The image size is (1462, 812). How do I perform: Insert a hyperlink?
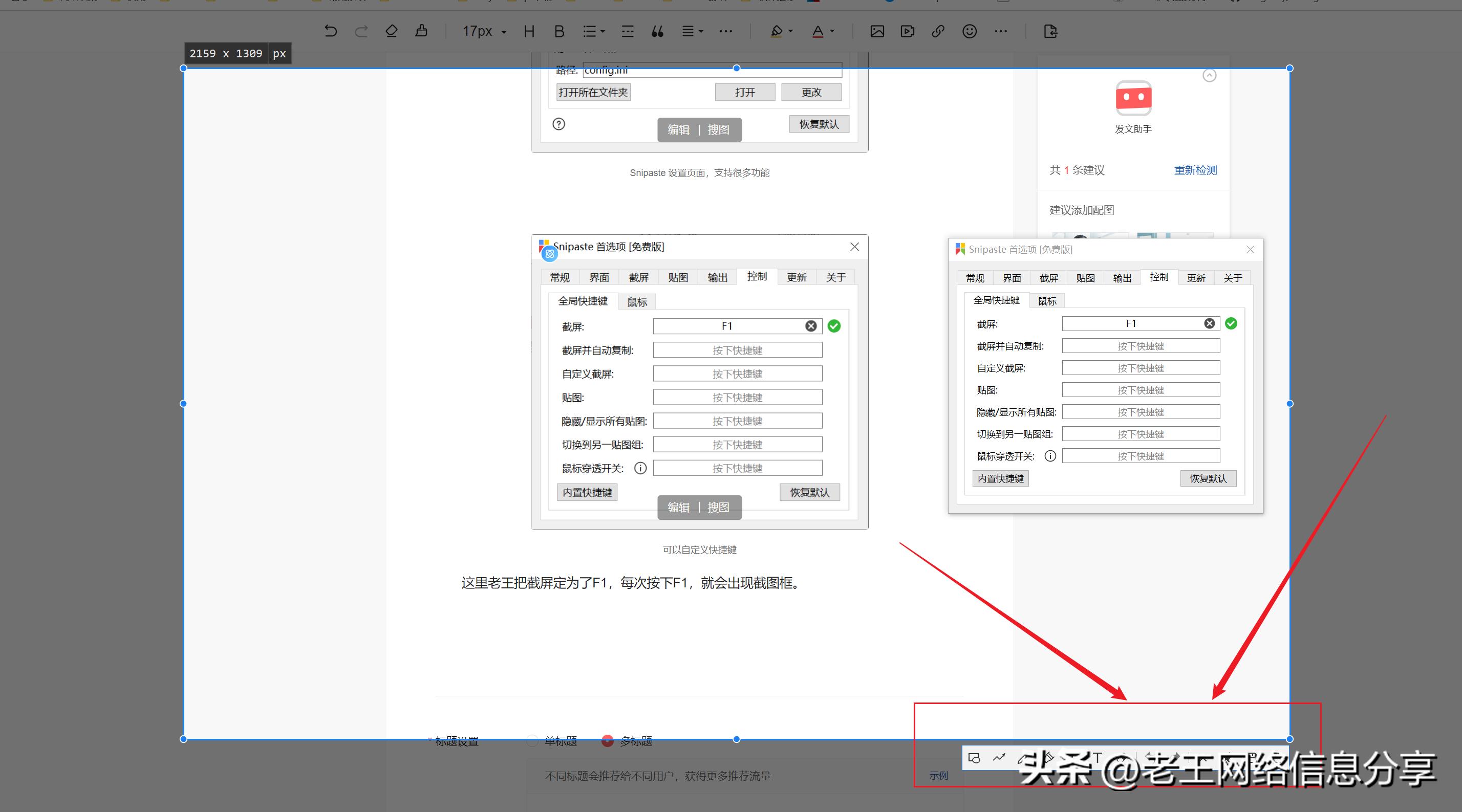pyautogui.click(x=937, y=31)
